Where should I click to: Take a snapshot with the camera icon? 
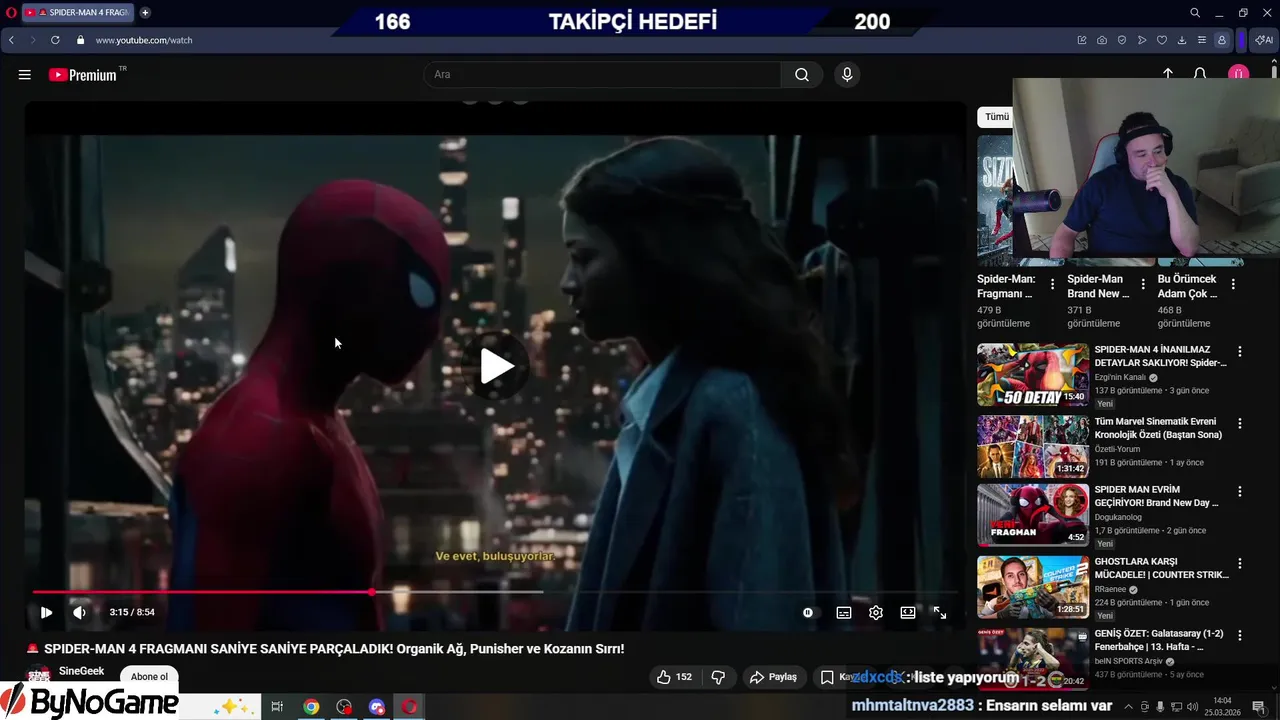tap(1102, 40)
